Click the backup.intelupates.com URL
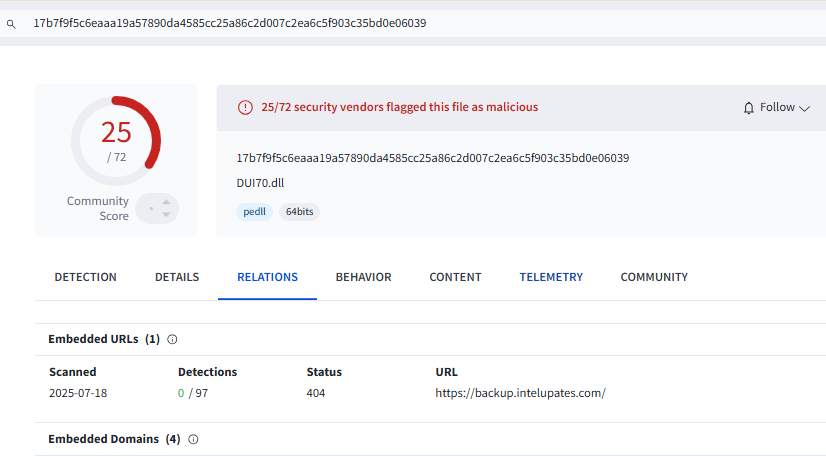This screenshot has height=456, width=826. point(520,393)
